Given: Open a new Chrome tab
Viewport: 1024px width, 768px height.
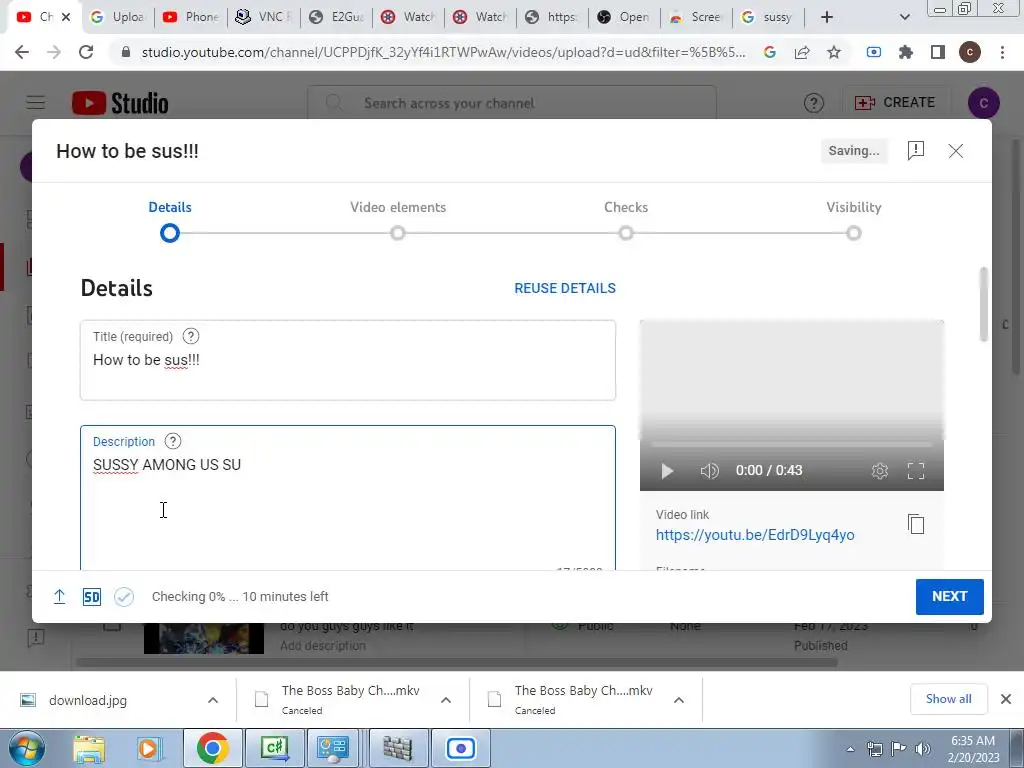Looking at the screenshot, I should 827,17.
